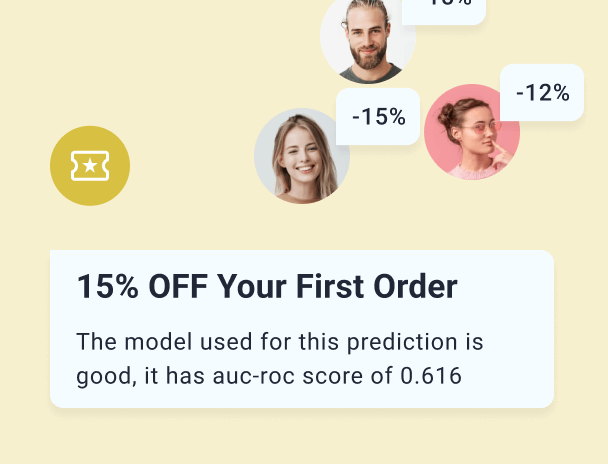Image resolution: width=608 pixels, height=464 pixels.
Task: Click the "15% OFF Your First Order" heading
Action: click(267, 288)
